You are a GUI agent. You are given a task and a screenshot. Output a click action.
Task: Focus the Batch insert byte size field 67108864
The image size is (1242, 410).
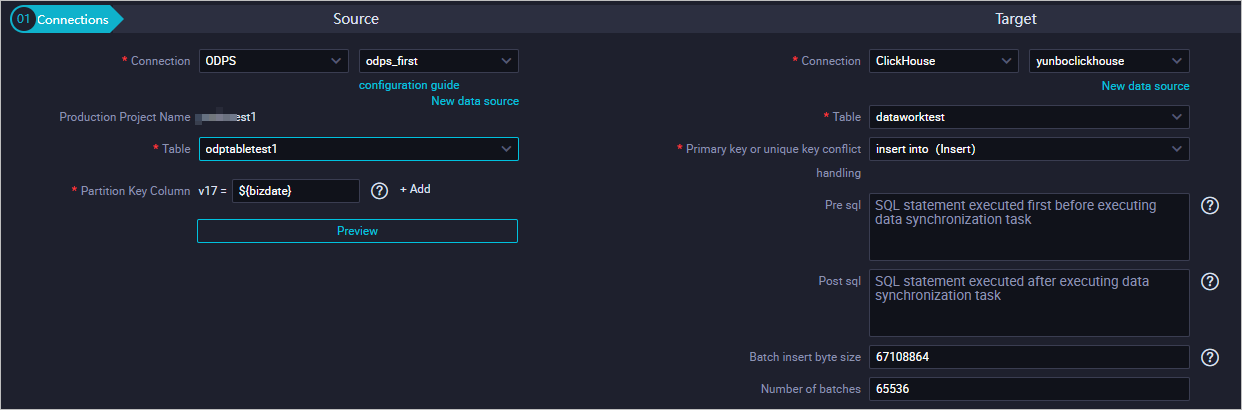1029,357
